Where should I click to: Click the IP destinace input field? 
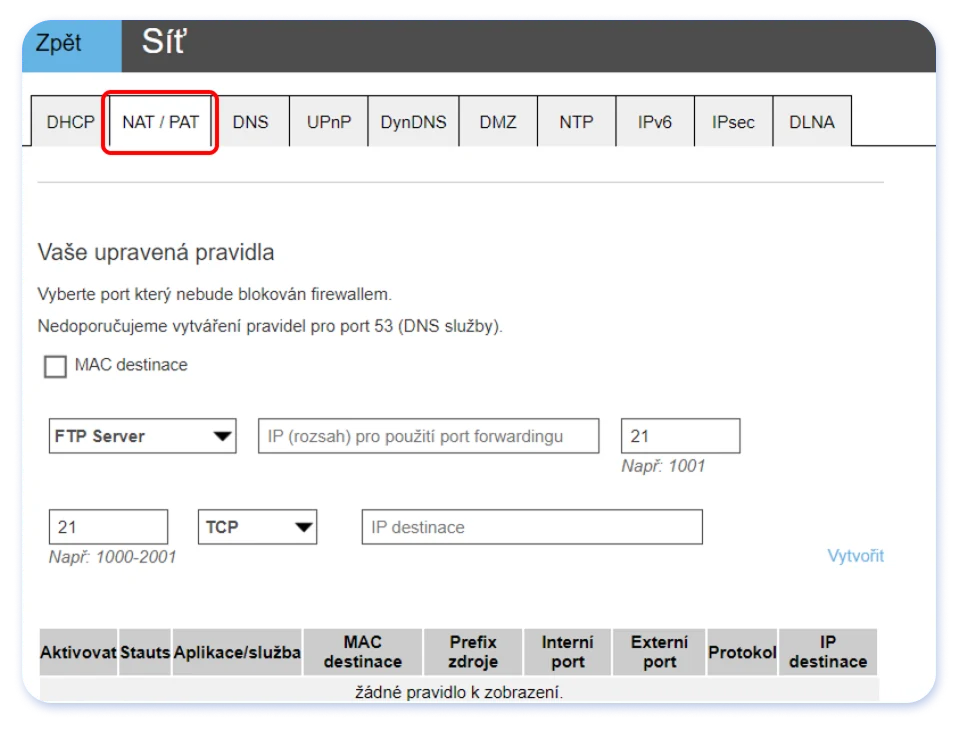(x=531, y=527)
